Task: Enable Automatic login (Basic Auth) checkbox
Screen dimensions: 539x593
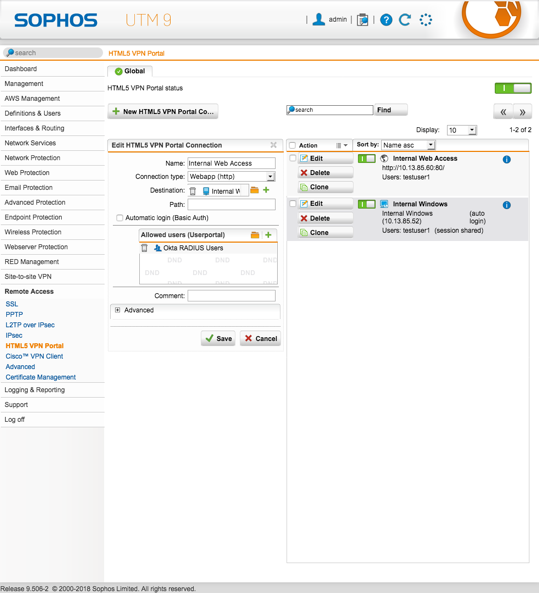Action: tap(120, 218)
